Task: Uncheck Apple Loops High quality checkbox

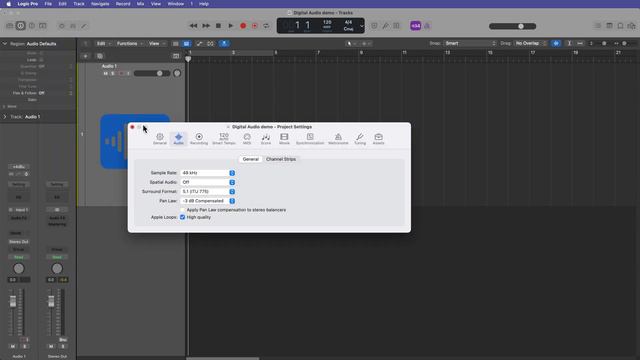Action: 182,217
